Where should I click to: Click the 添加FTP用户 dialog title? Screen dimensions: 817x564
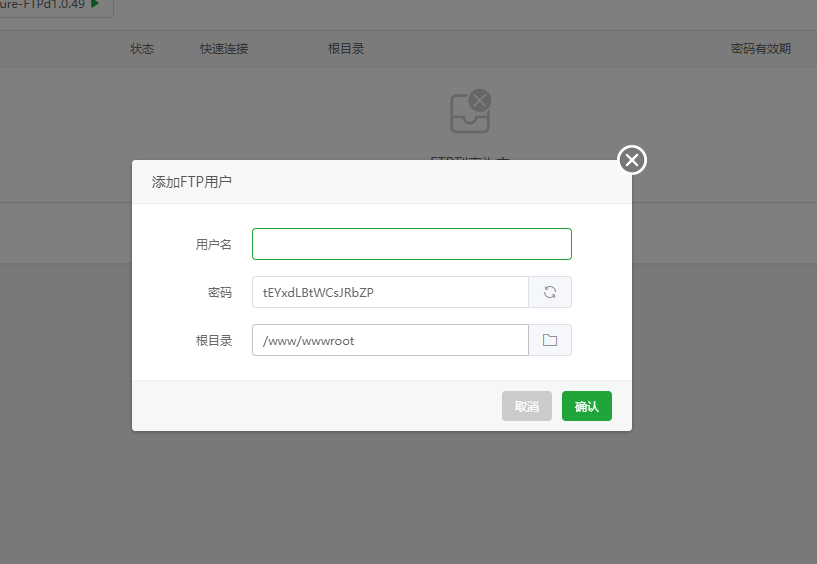pos(192,182)
